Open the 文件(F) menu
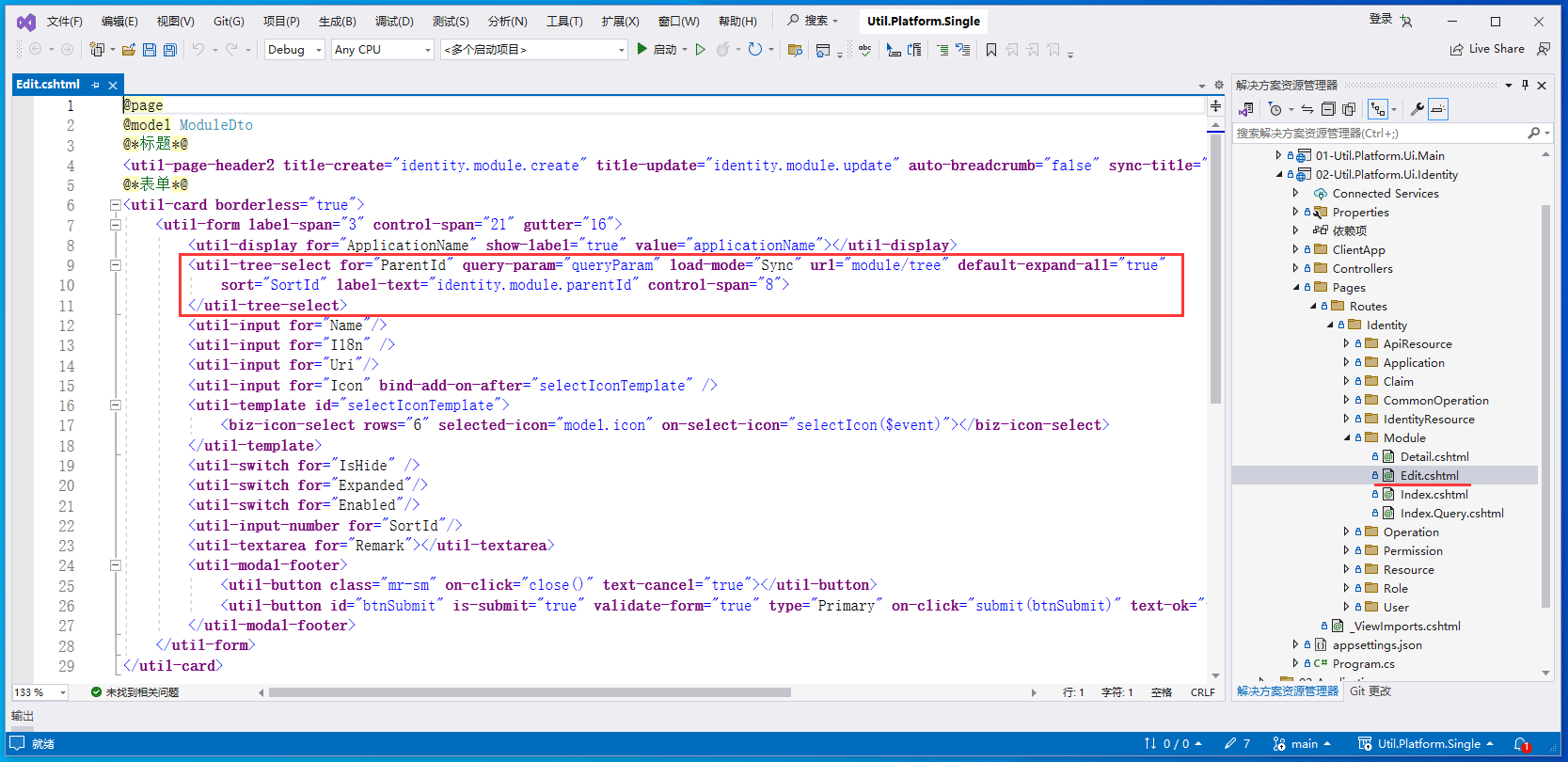The height and width of the screenshot is (762, 1568). coord(65,21)
